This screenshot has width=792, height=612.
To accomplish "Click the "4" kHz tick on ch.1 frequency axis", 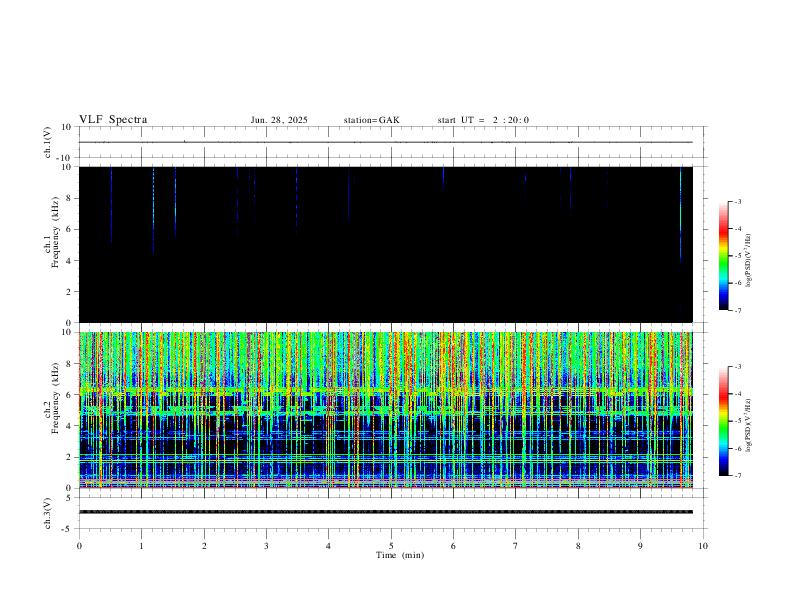I will pos(70,261).
